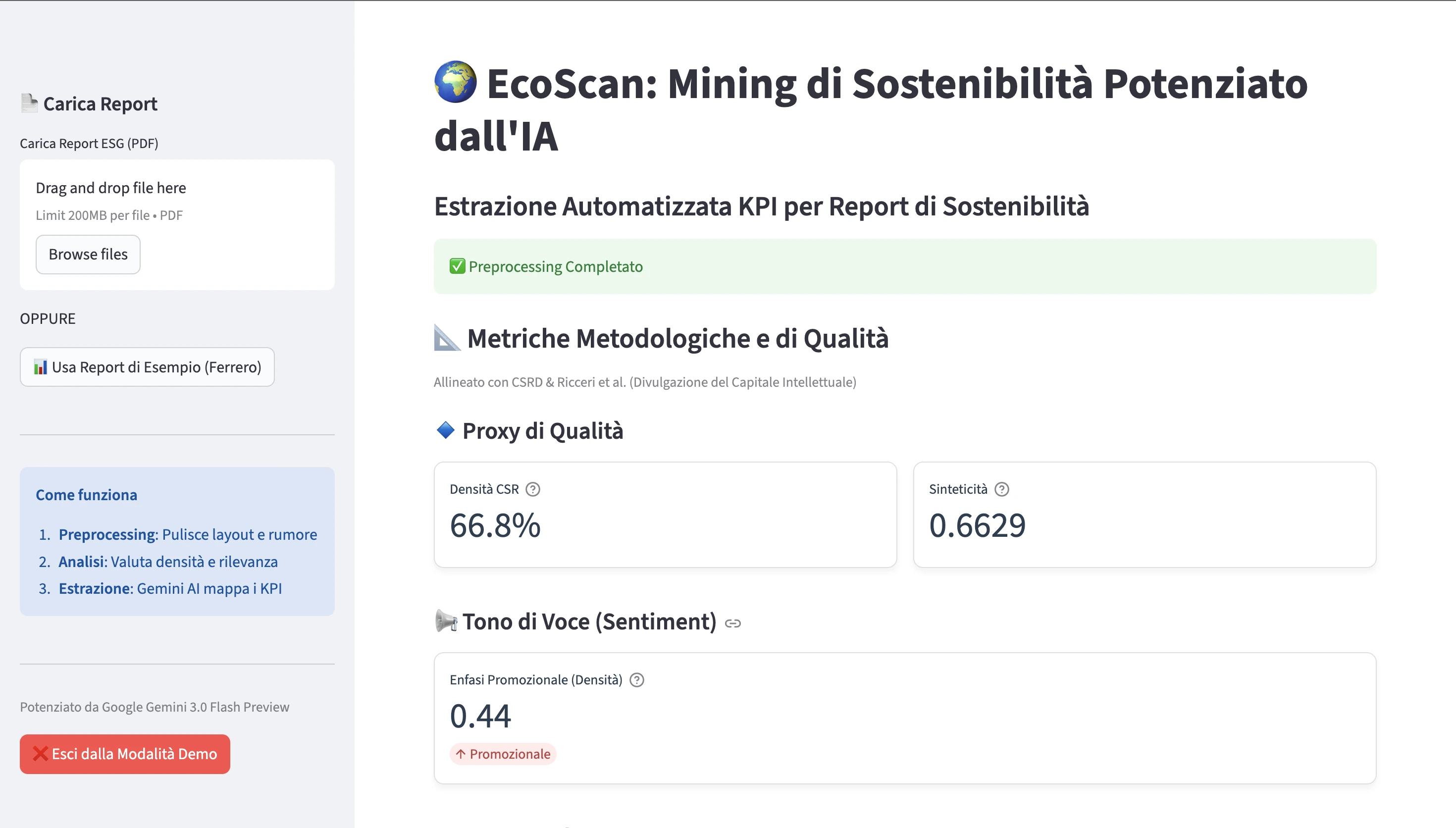Click the anchor link beside Tono di Voce
1456x828 pixels.
tap(732, 622)
